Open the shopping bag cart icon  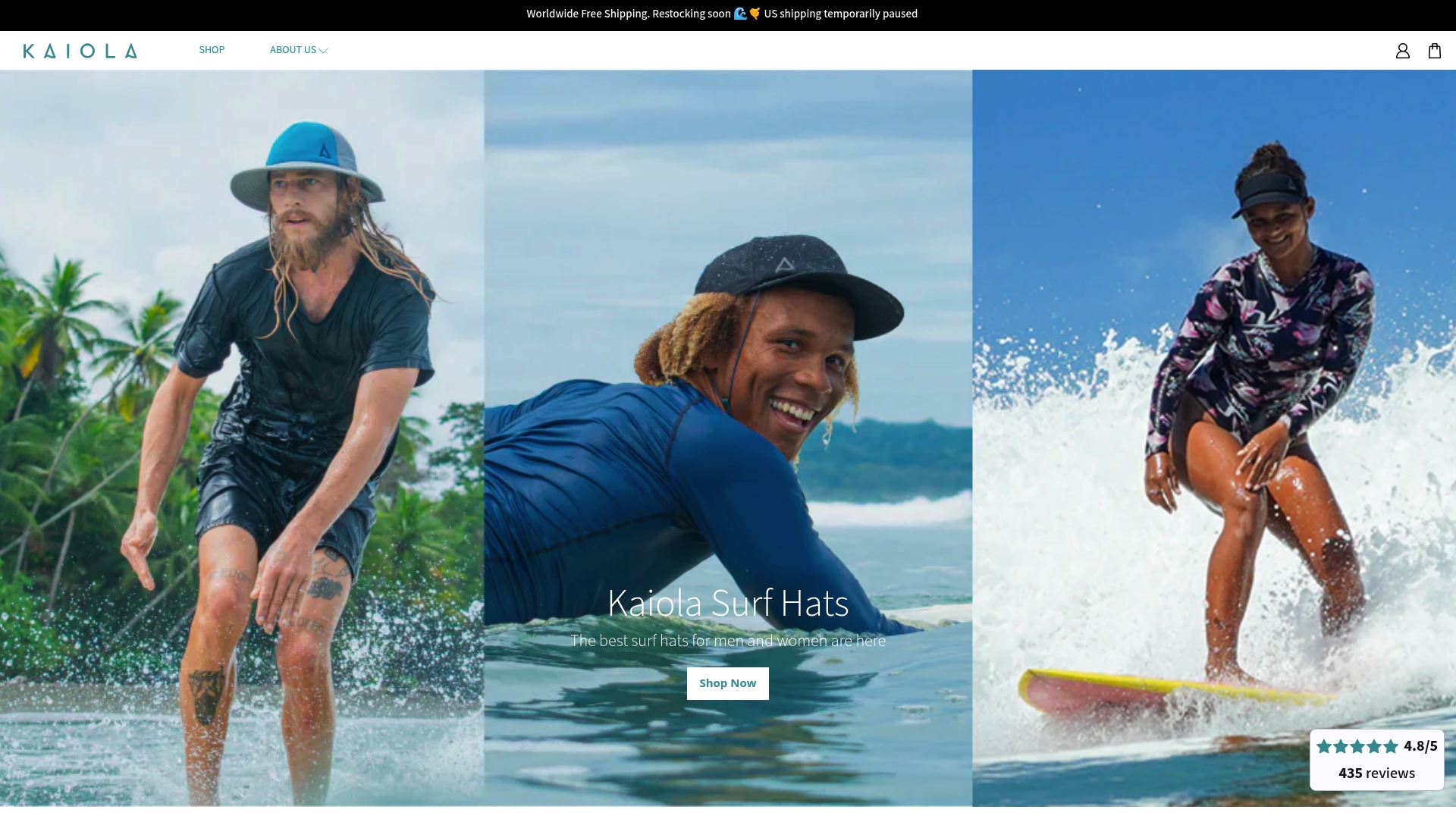1434,51
